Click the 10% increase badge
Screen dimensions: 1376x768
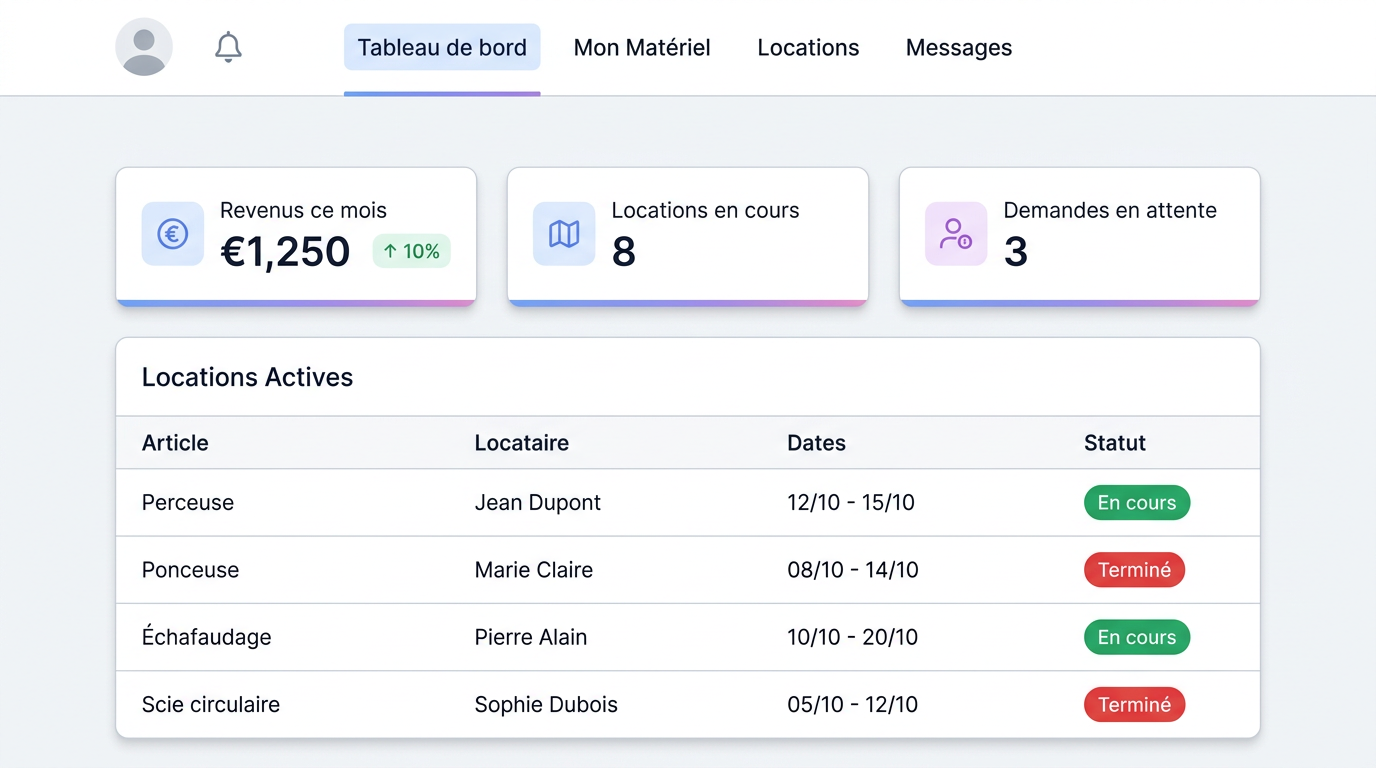[412, 251]
